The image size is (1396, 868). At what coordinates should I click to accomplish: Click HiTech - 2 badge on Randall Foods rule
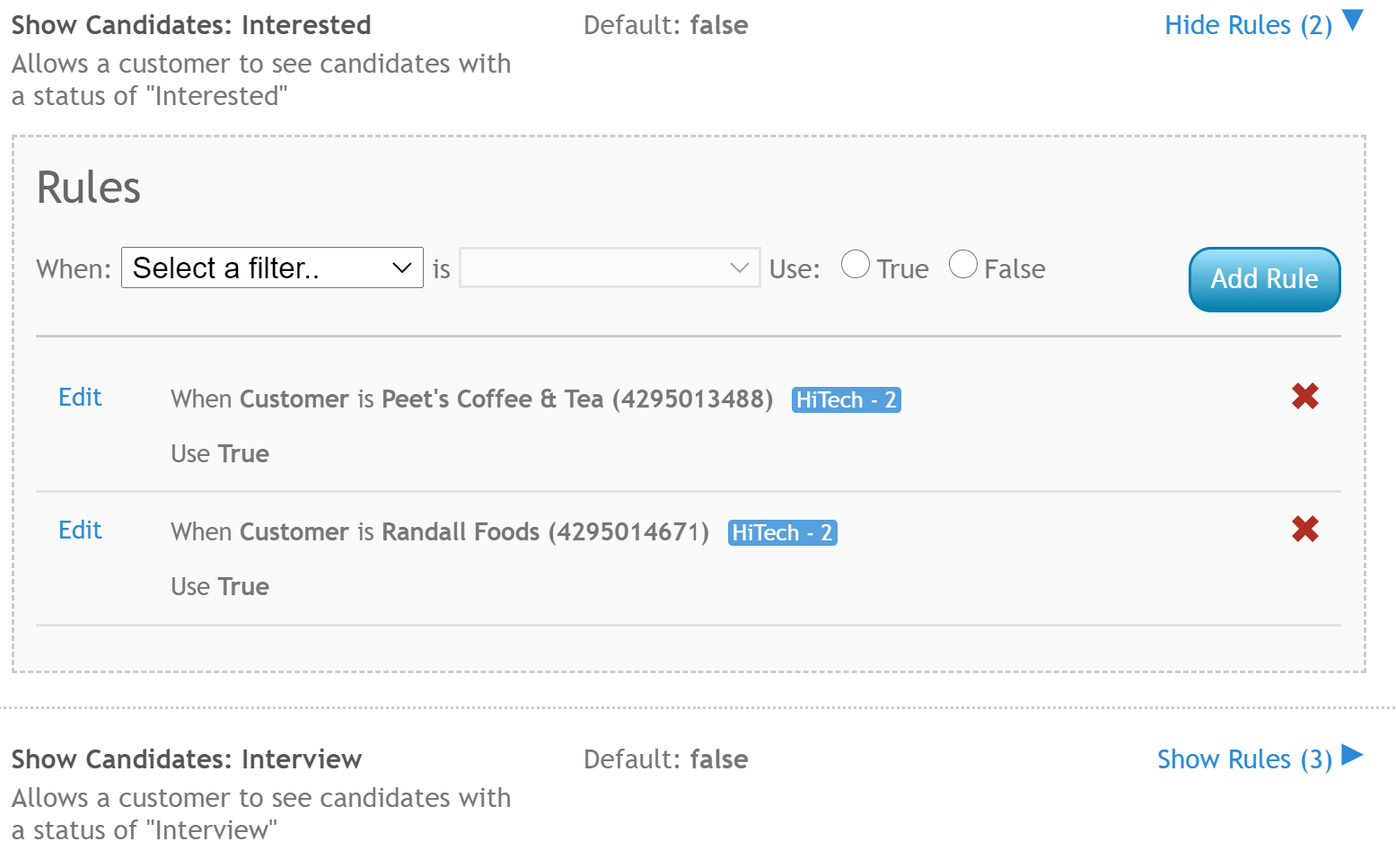pos(782,532)
